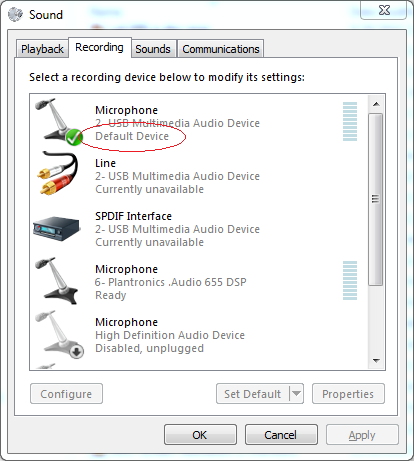The image size is (414, 461).
Task: Select the disabled High Definition microphone icon
Action: [x=59, y=334]
